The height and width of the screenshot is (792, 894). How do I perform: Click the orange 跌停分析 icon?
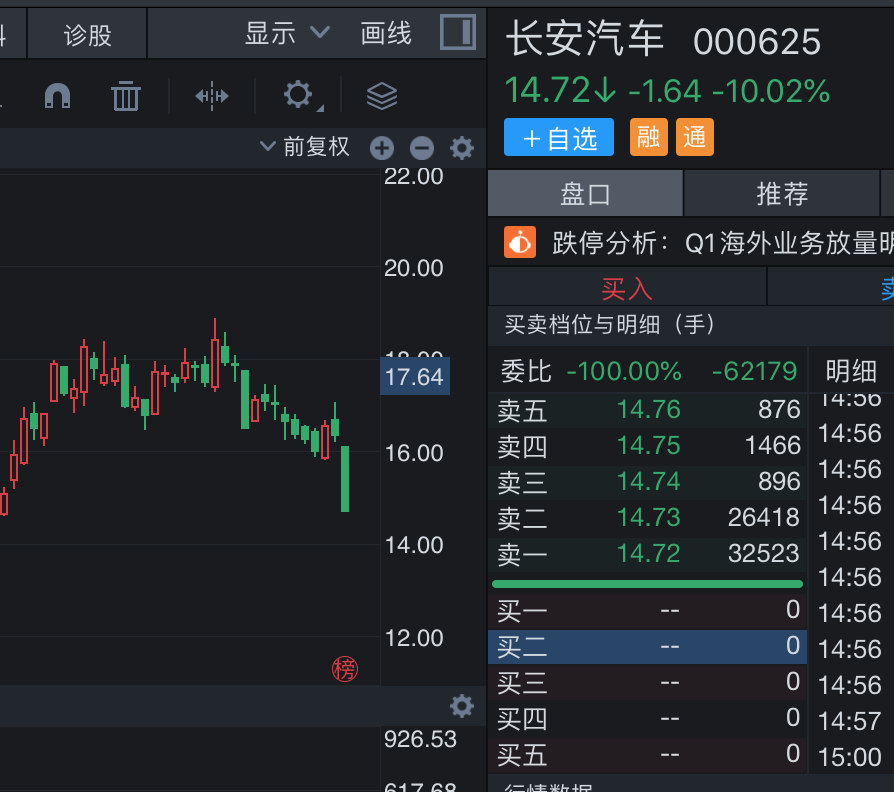tap(520, 242)
